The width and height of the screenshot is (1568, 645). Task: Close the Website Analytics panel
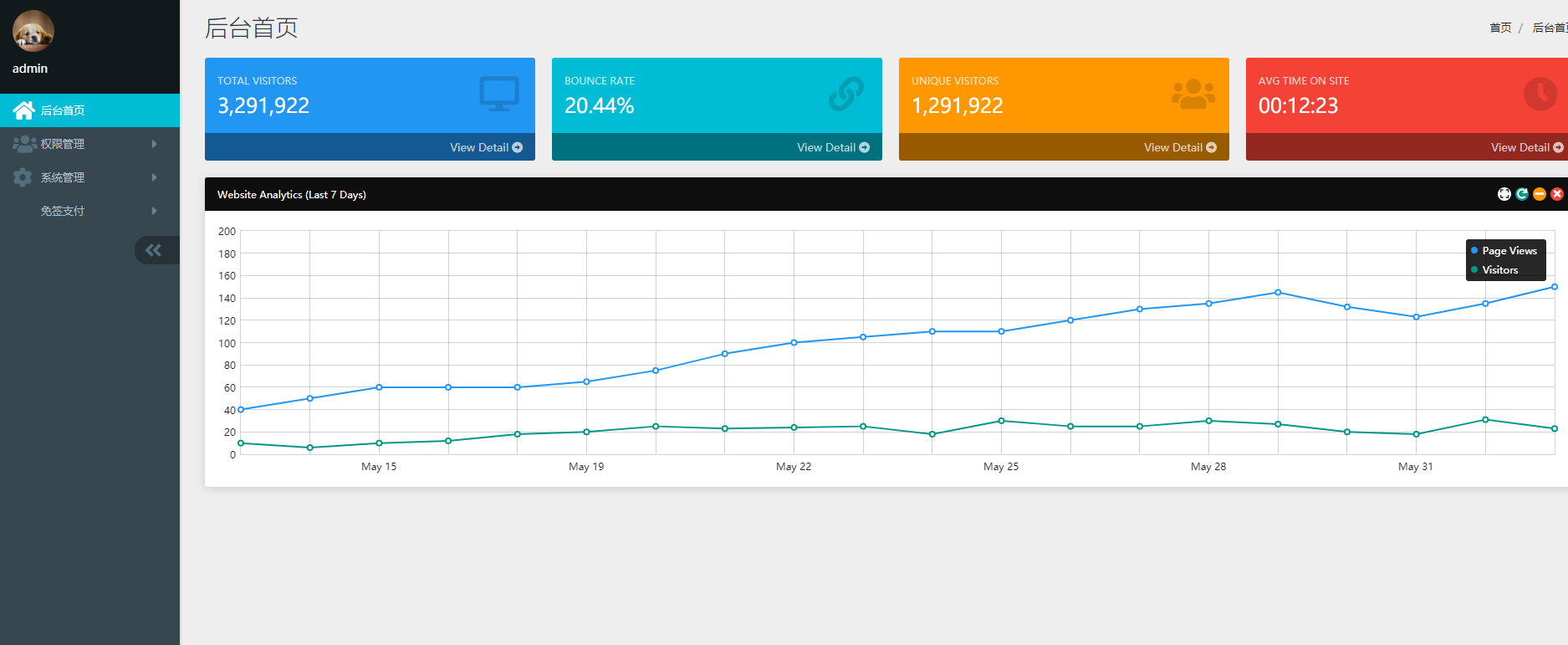tap(1556, 194)
